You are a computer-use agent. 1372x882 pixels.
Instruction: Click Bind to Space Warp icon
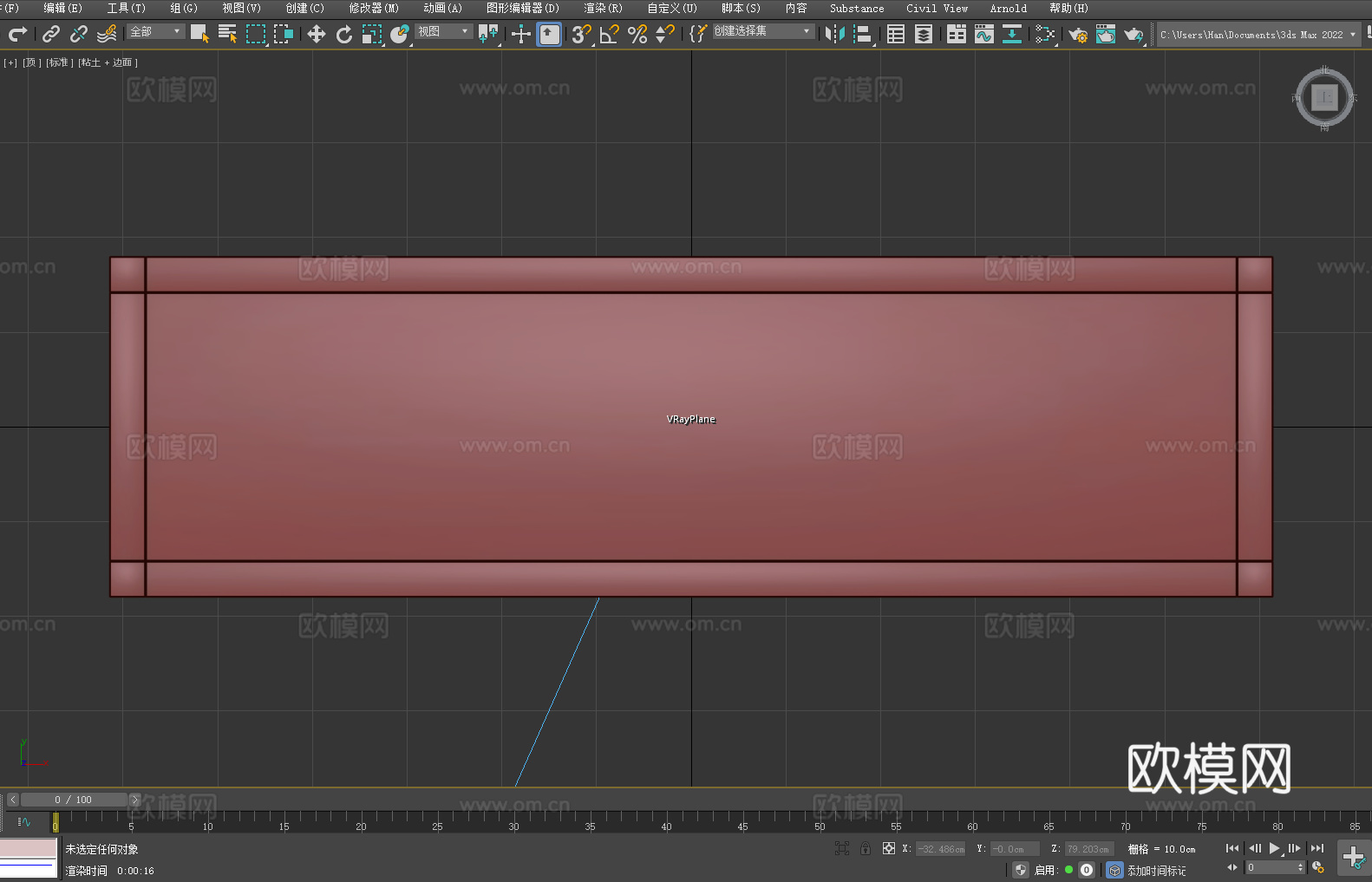[x=107, y=34]
